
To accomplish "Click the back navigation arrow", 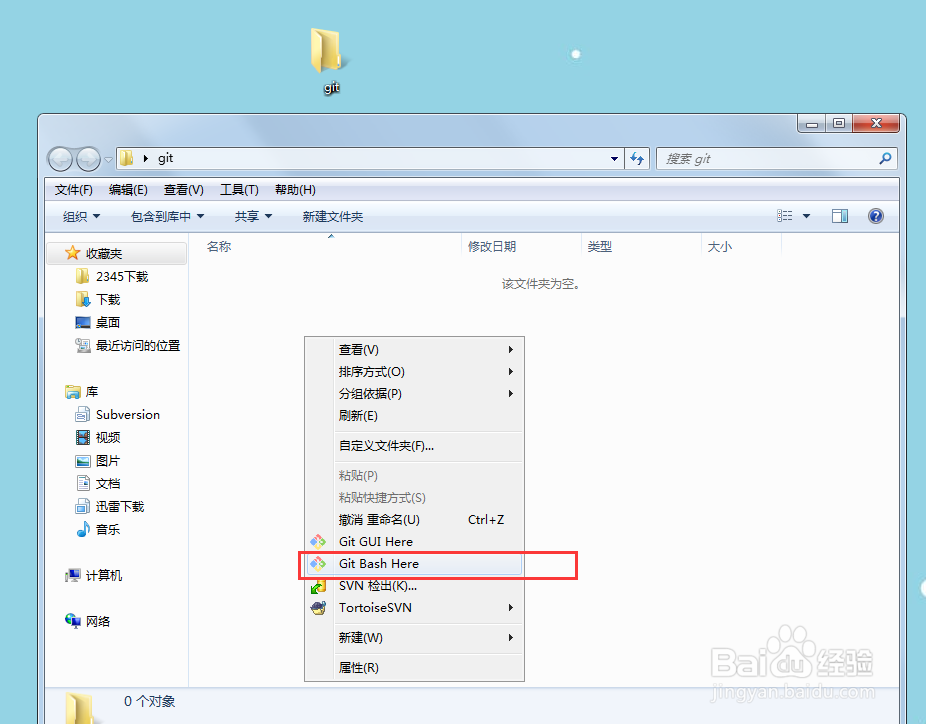I will (x=59, y=158).
